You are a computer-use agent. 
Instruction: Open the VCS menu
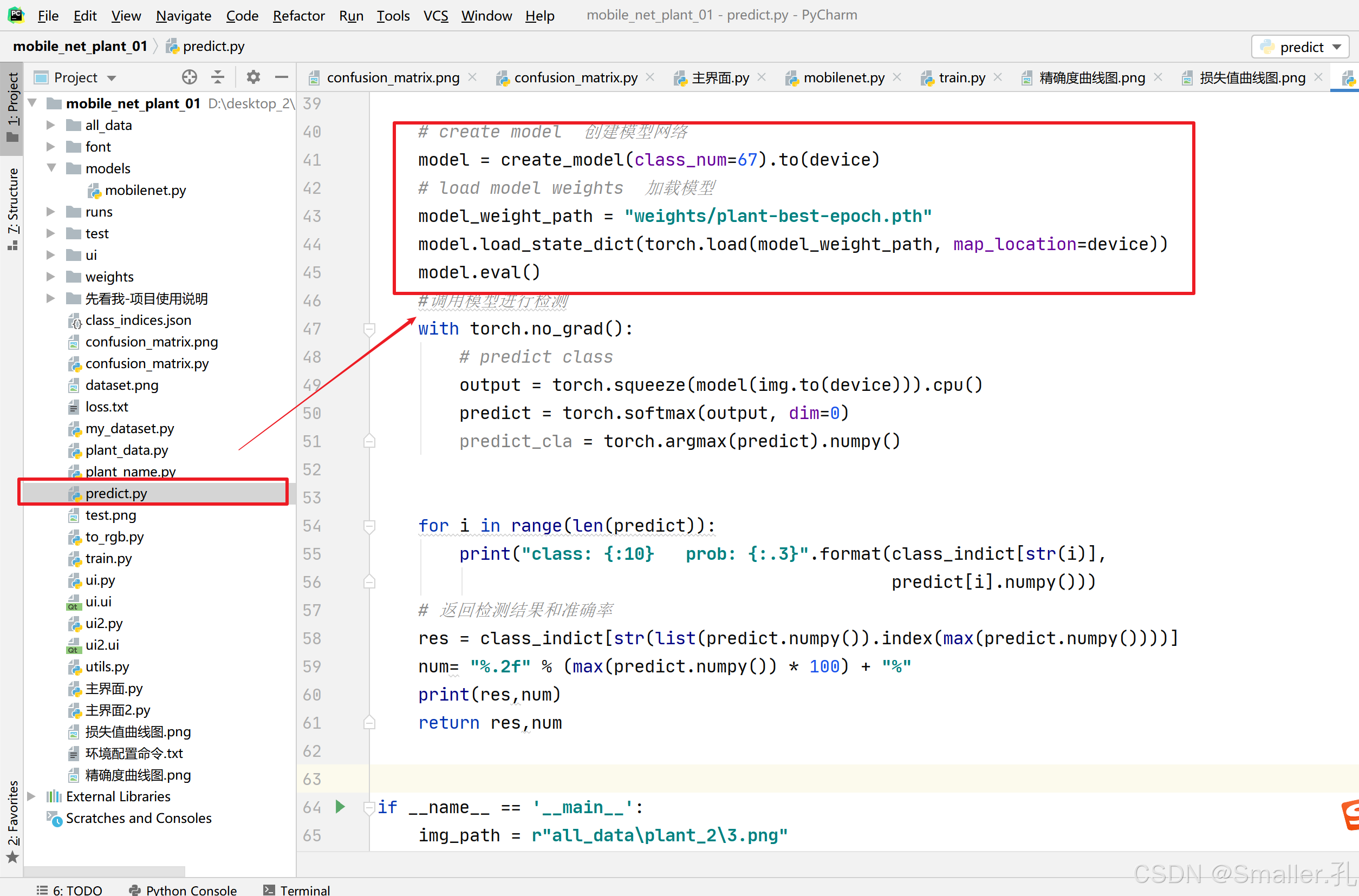[x=435, y=15]
